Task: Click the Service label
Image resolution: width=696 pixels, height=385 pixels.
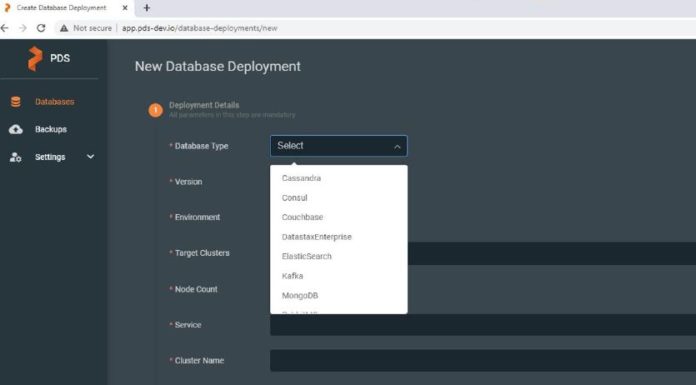Action: pos(188,325)
